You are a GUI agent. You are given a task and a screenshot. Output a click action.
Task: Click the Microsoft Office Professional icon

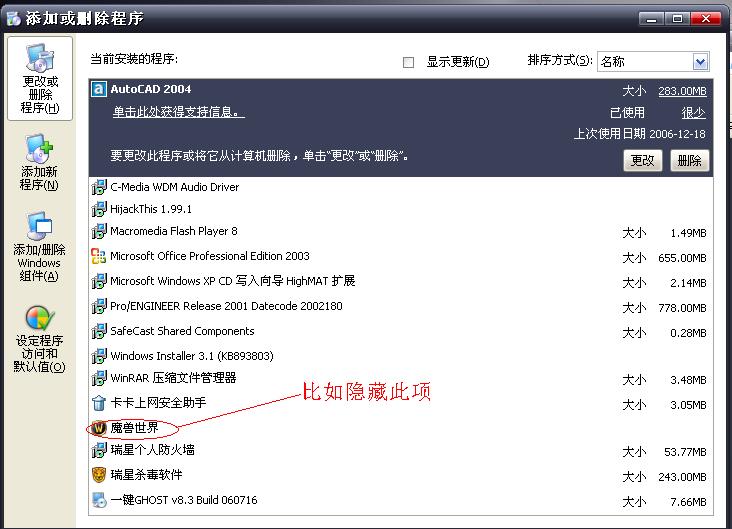pos(99,256)
